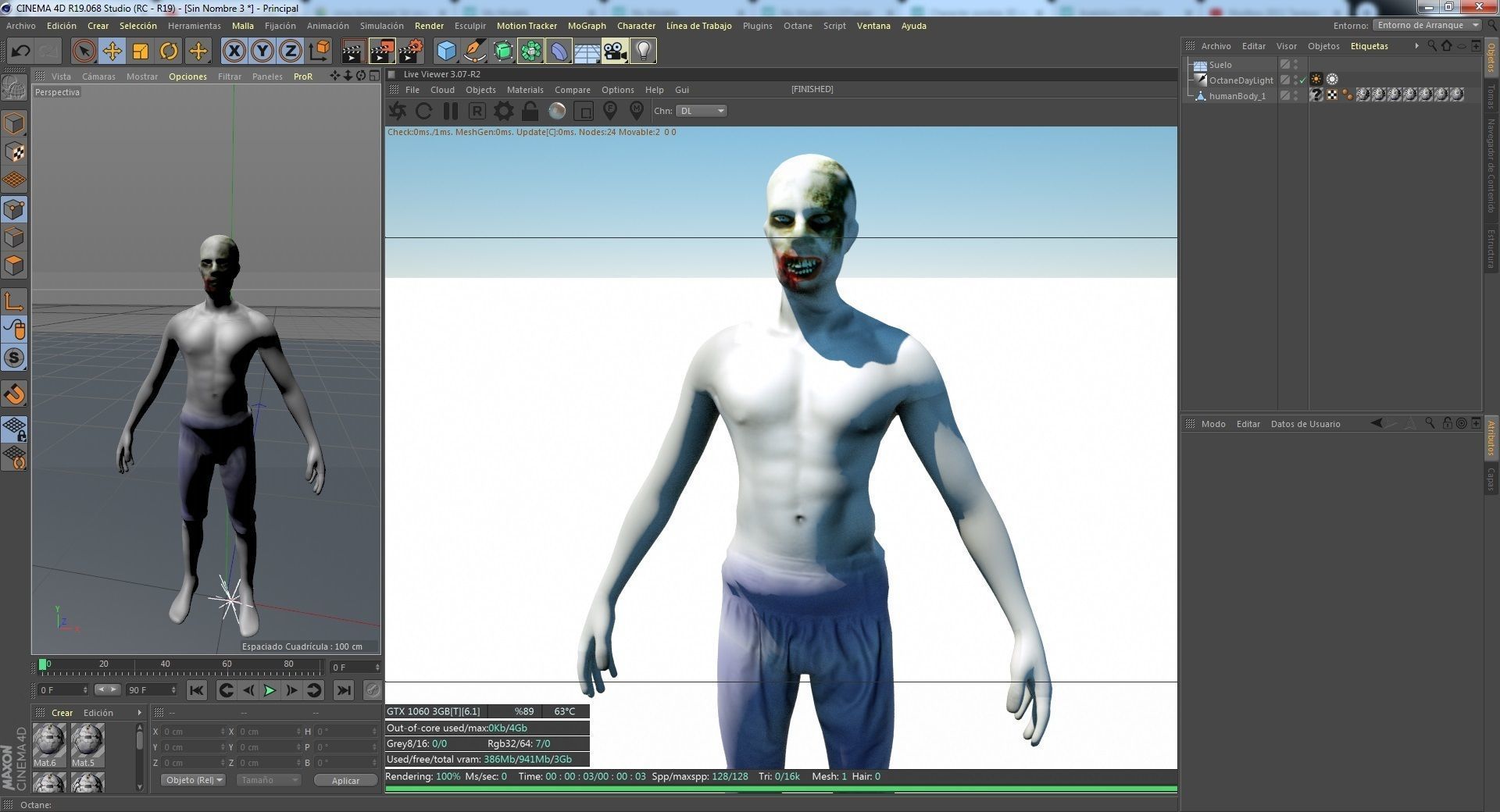Switch to the Atributos side tab
The width and height of the screenshot is (1500, 812).
tap(1491, 438)
